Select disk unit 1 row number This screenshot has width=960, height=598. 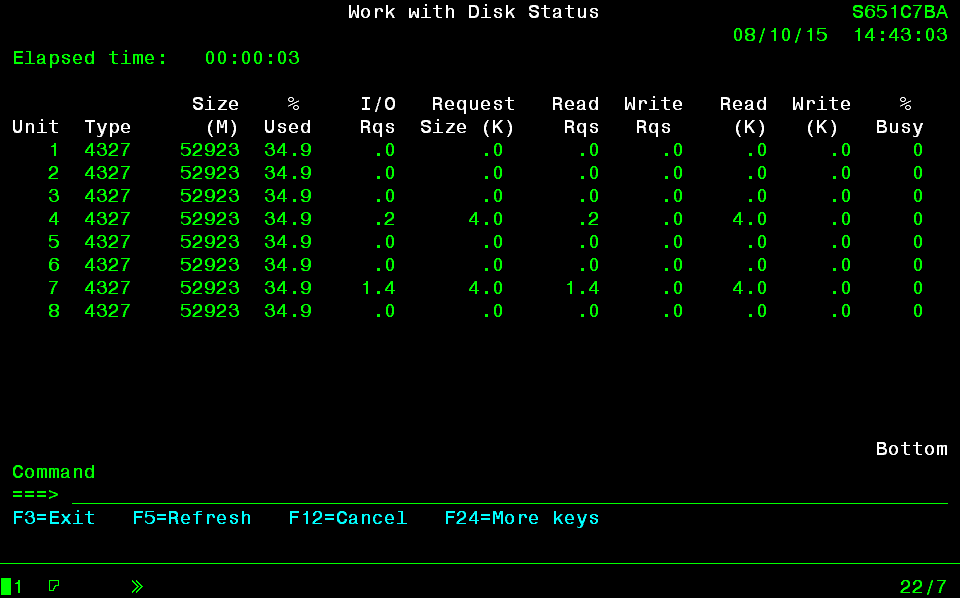54,150
